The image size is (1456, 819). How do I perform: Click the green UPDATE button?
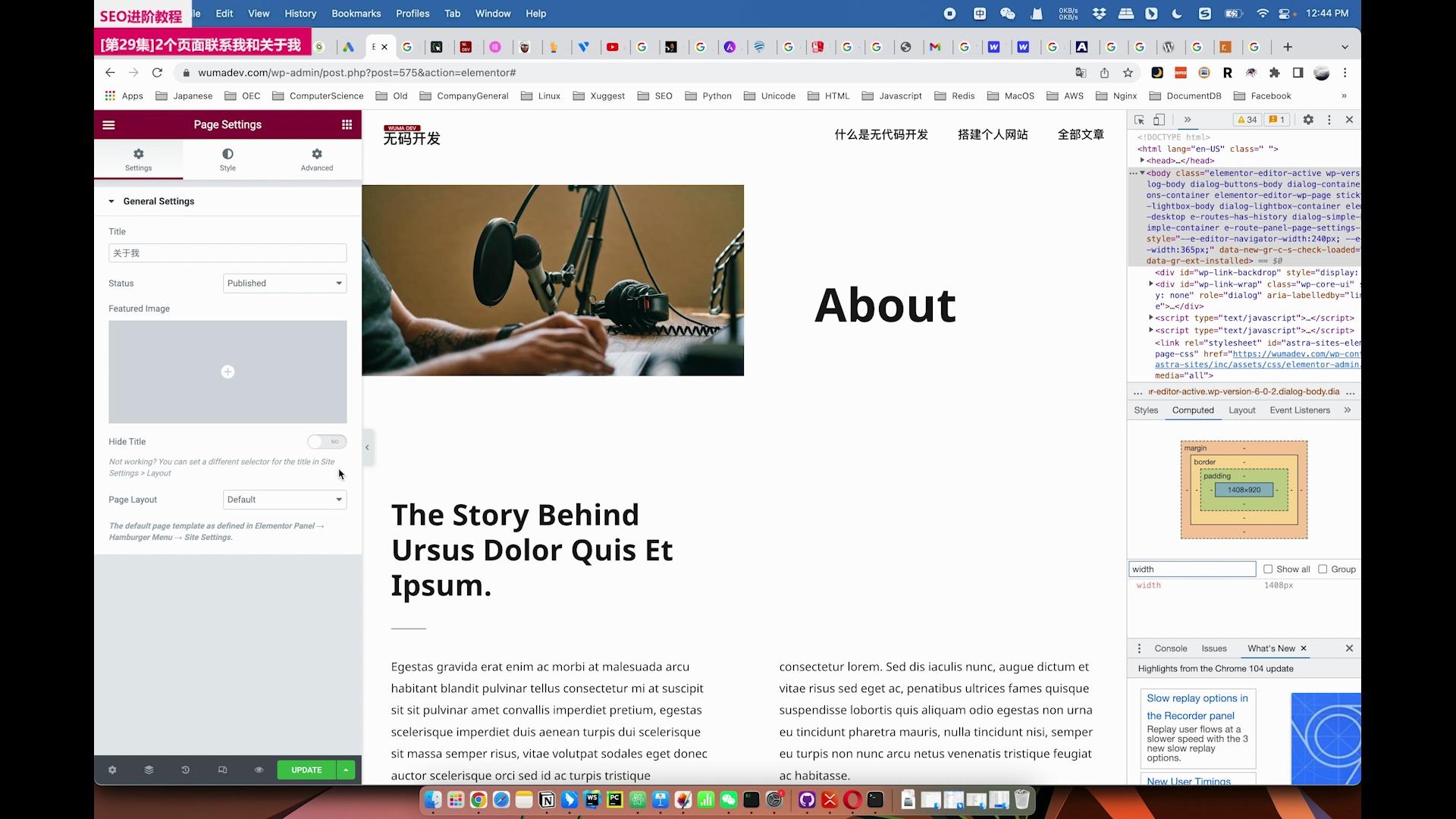(x=306, y=770)
